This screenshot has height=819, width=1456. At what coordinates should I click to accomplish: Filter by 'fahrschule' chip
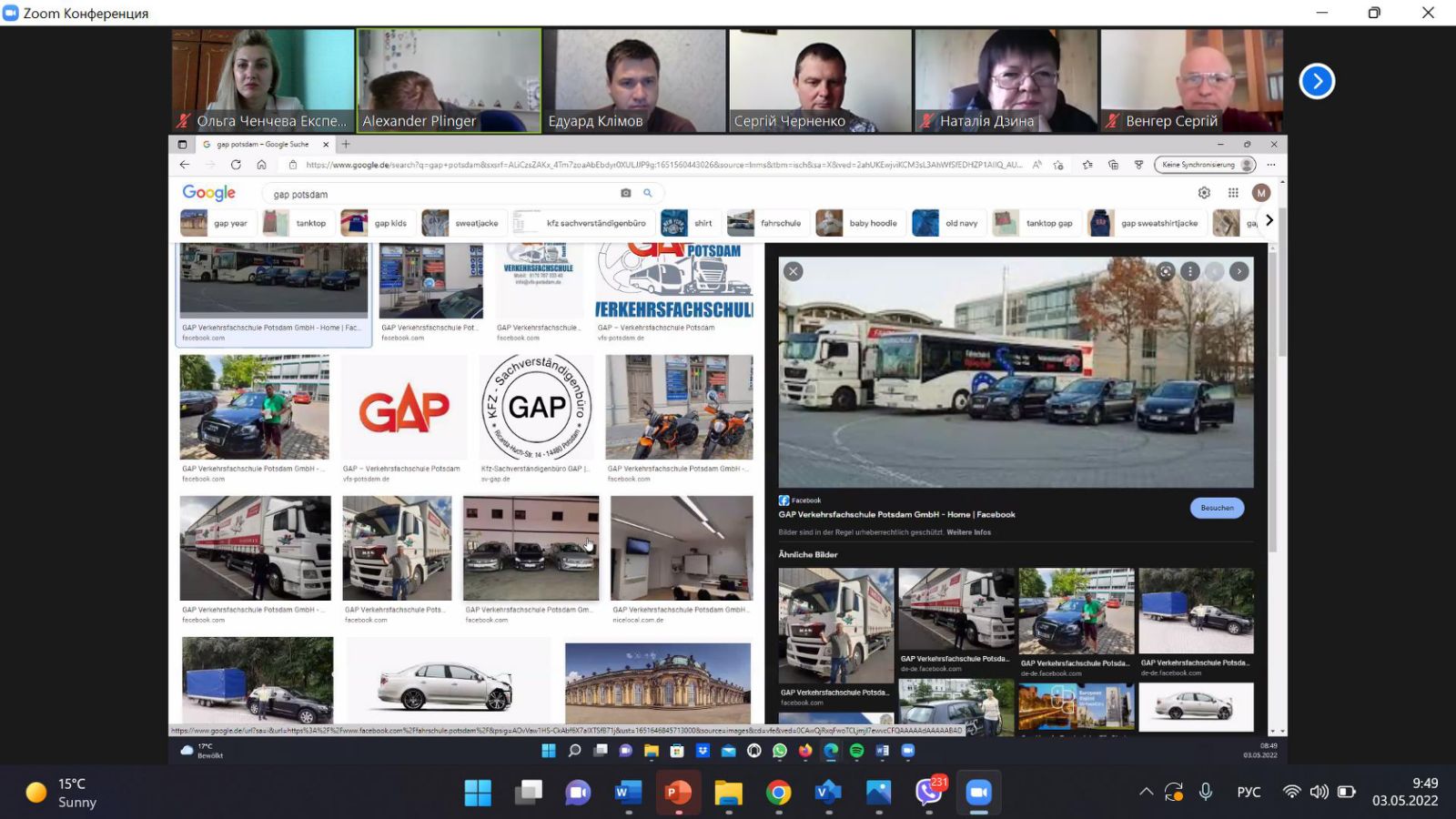pyautogui.click(x=766, y=223)
